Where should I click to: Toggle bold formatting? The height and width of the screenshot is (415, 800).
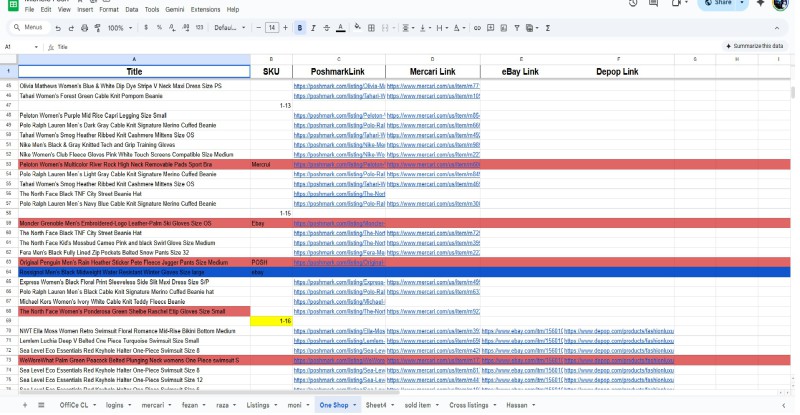tap(299, 28)
